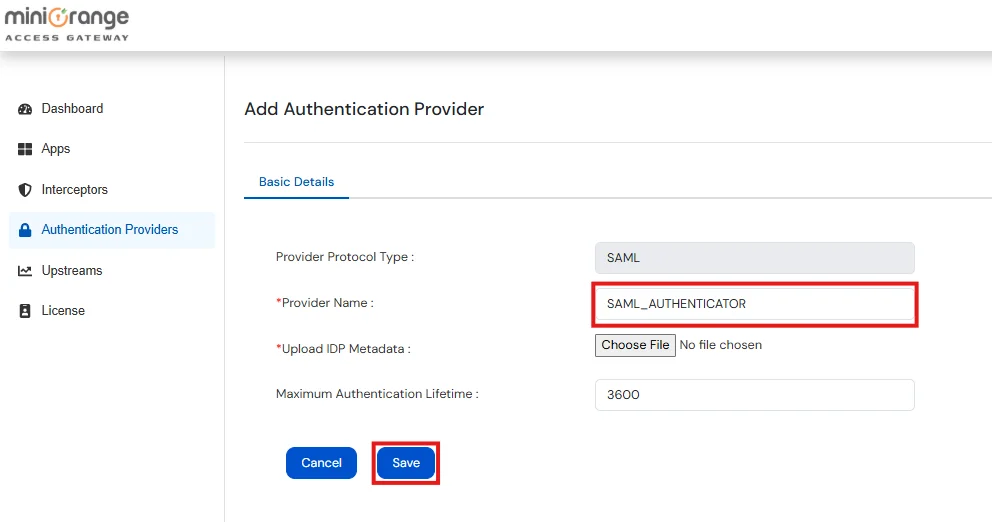Click the 'No file chosen' text
The image size is (992, 522).
[721, 345]
